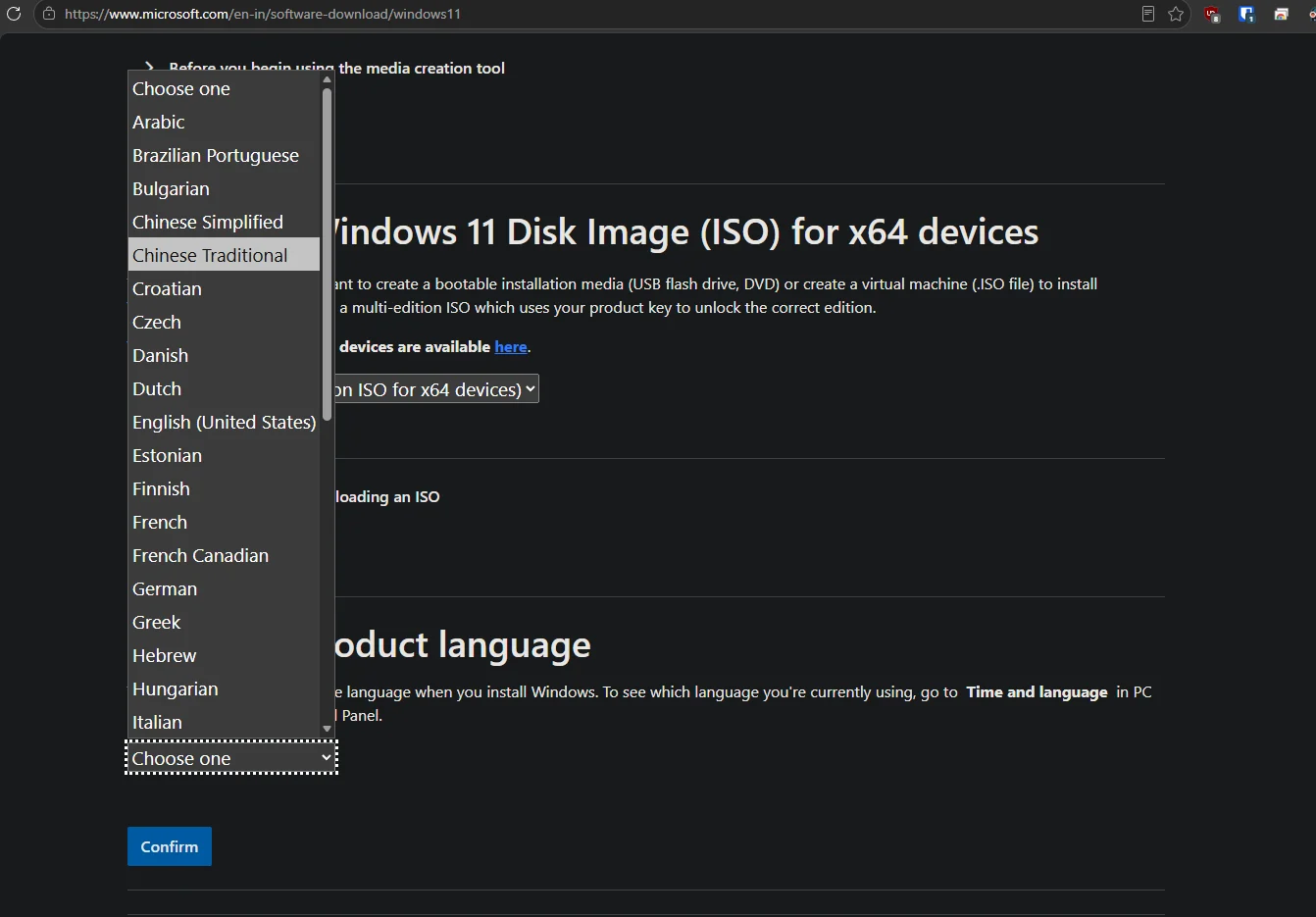Open uBlock Origin extension icon
Viewport: 1316px width, 917px height.
[x=1213, y=14]
